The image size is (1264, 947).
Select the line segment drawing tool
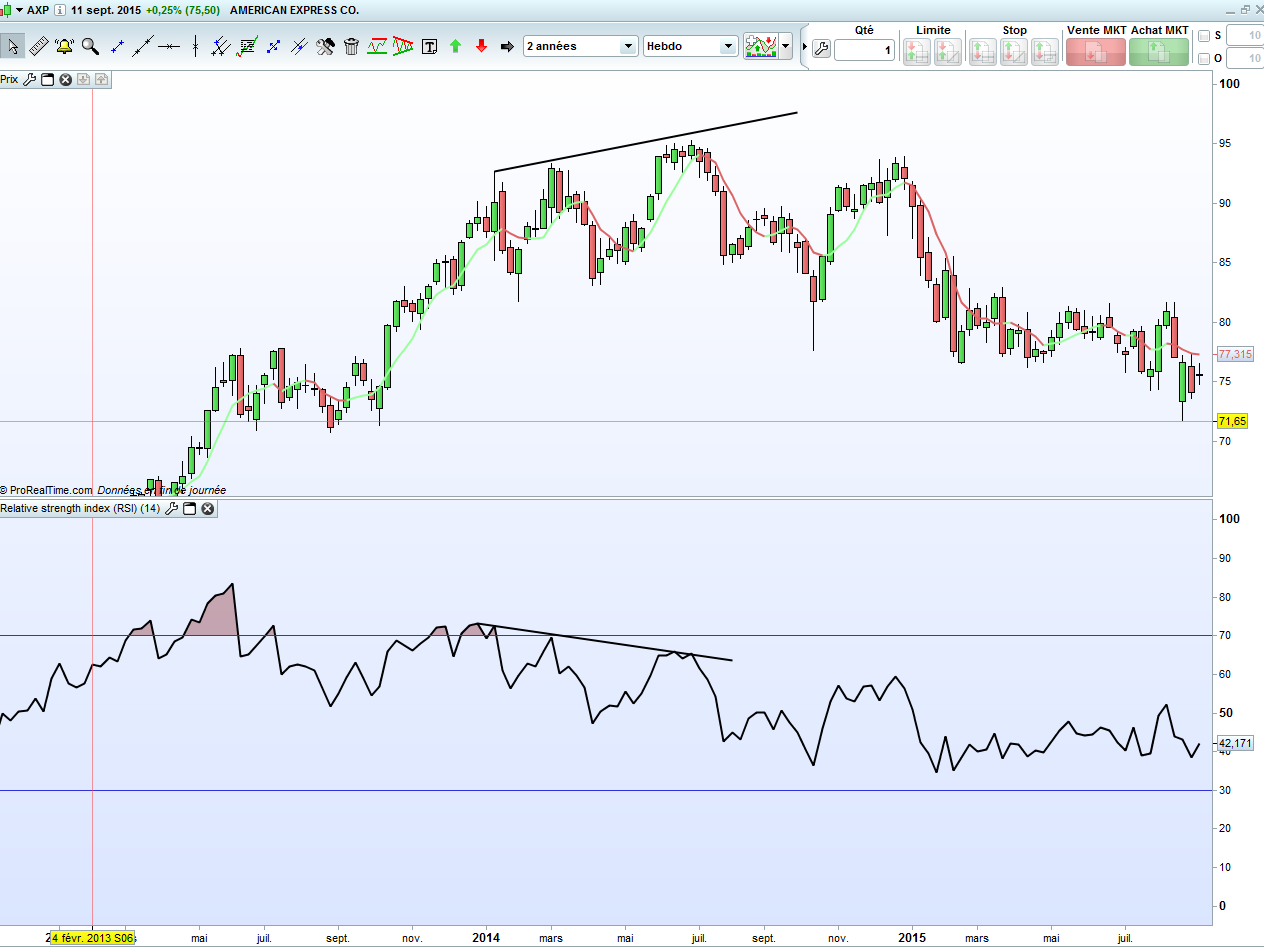(118, 46)
